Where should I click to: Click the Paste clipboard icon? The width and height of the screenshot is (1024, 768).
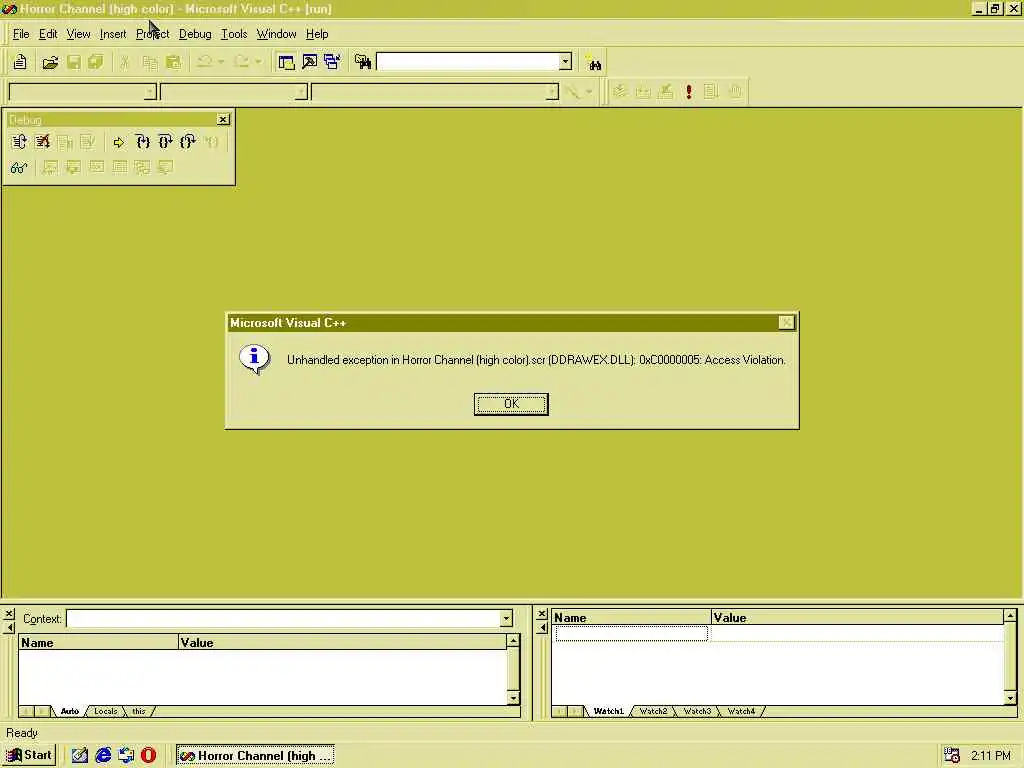173,62
